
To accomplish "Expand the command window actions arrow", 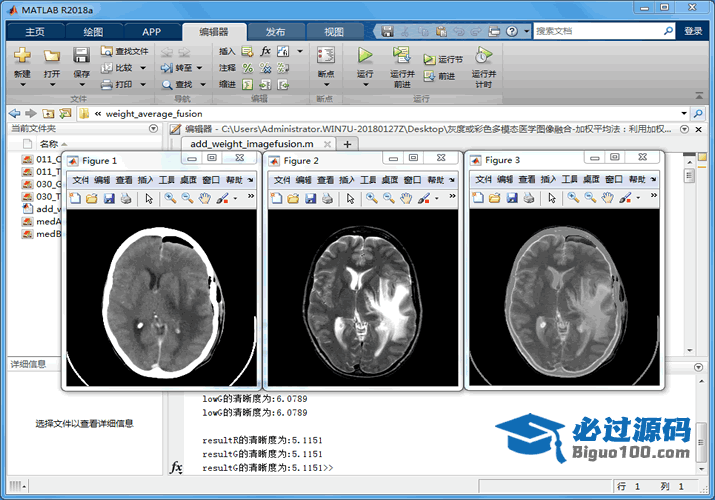I will coord(698,367).
